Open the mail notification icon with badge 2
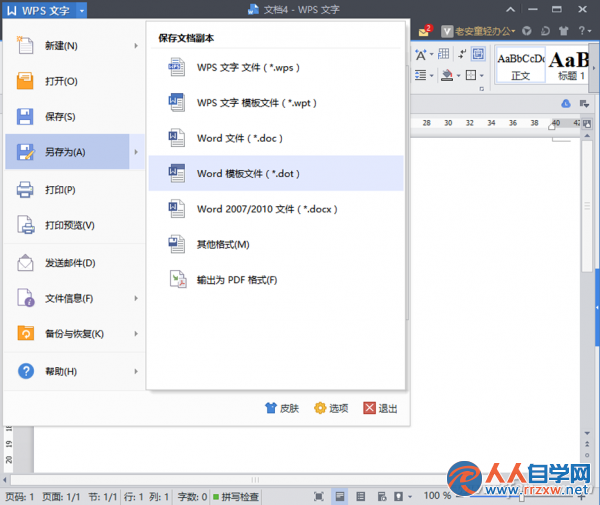This screenshot has width=600, height=505. pos(425,31)
